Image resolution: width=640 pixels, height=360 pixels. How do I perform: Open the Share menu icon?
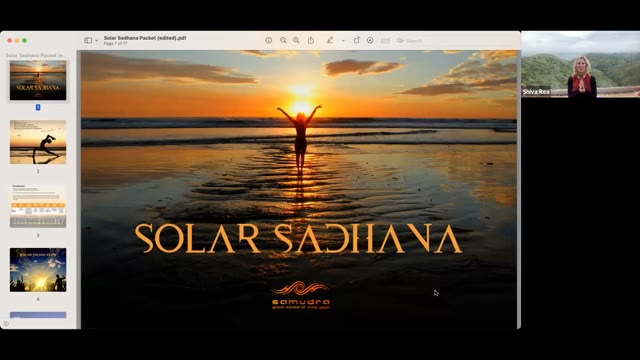[x=311, y=40]
